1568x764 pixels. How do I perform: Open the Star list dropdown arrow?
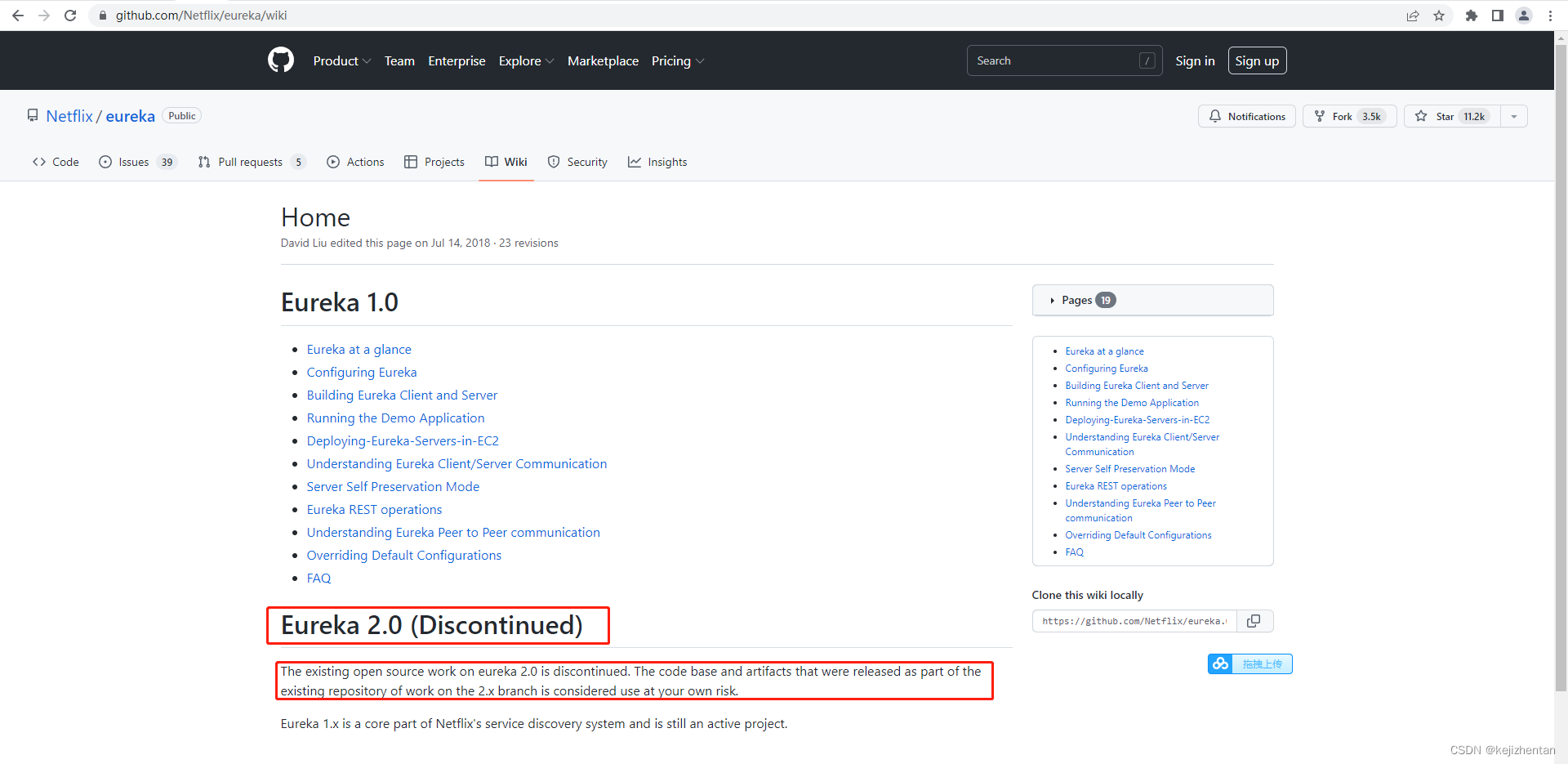(1514, 116)
